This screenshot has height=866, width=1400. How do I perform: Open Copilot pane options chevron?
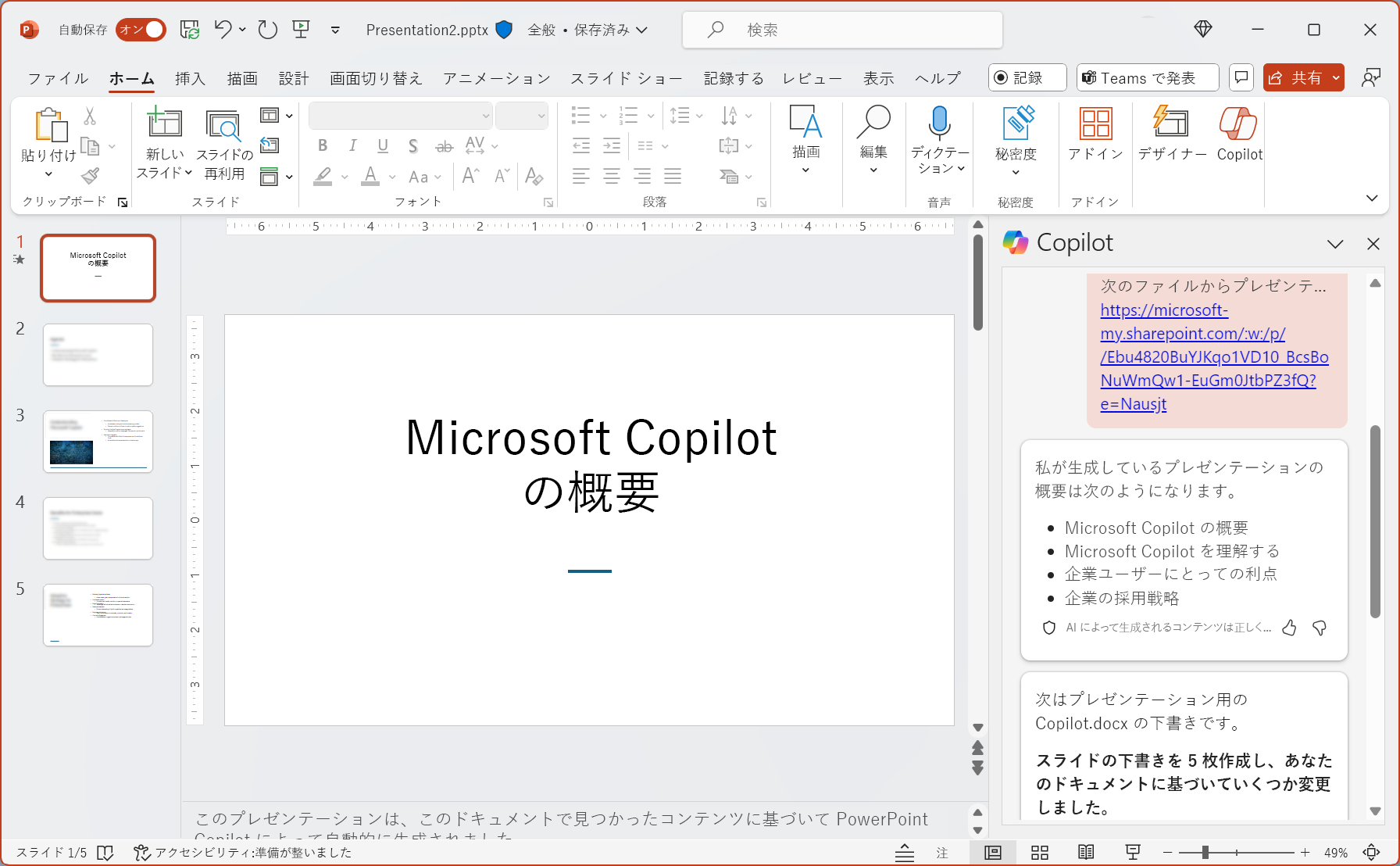click(x=1335, y=244)
